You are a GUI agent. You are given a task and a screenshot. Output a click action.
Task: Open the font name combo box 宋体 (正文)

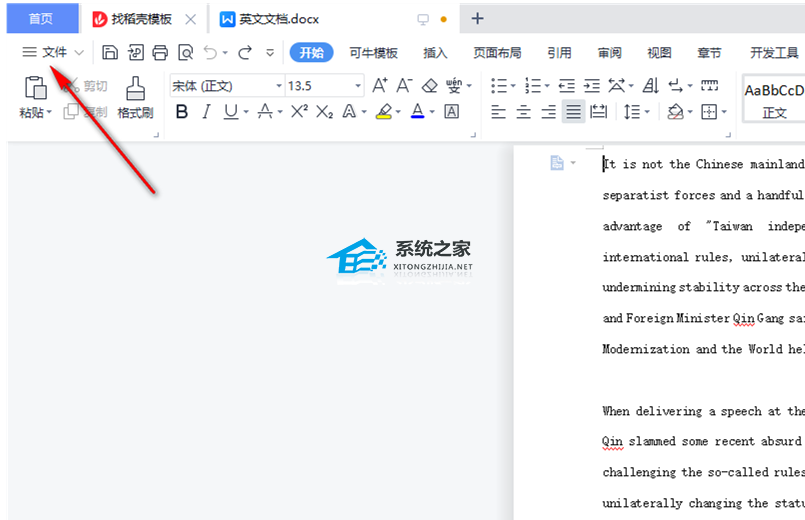click(x=227, y=86)
